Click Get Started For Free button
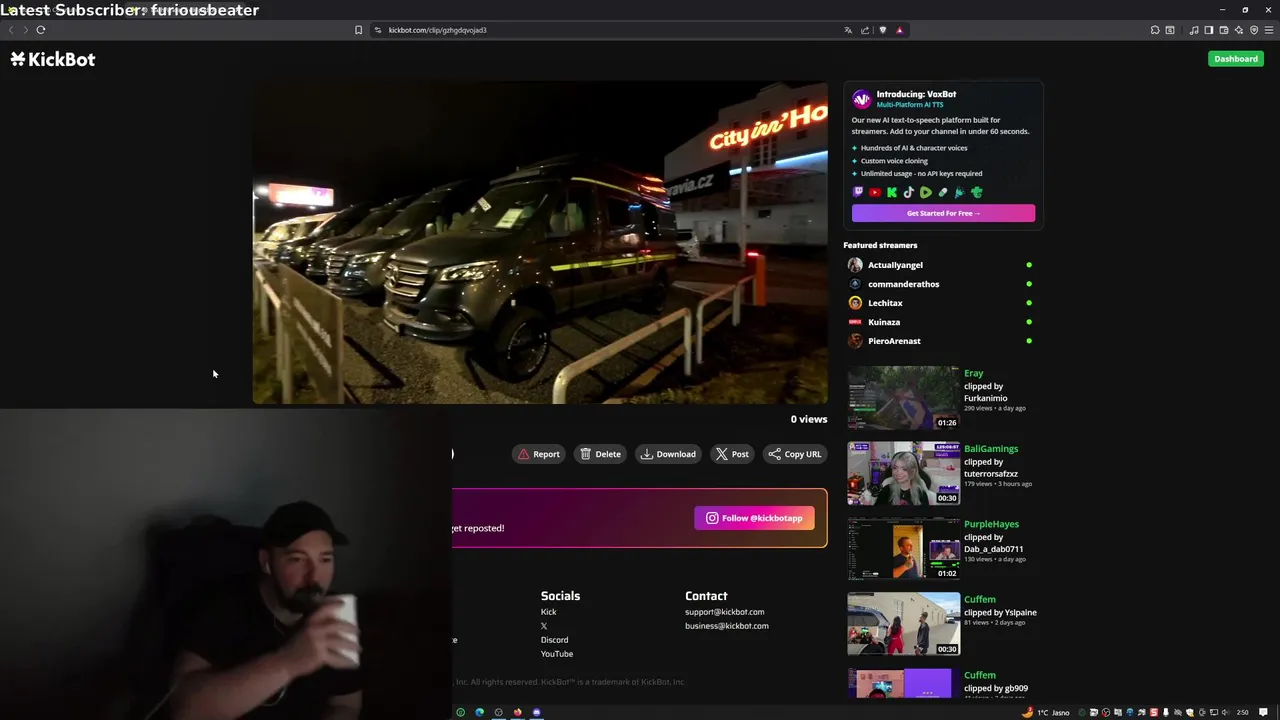This screenshot has height=720, width=1280. click(943, 213)
